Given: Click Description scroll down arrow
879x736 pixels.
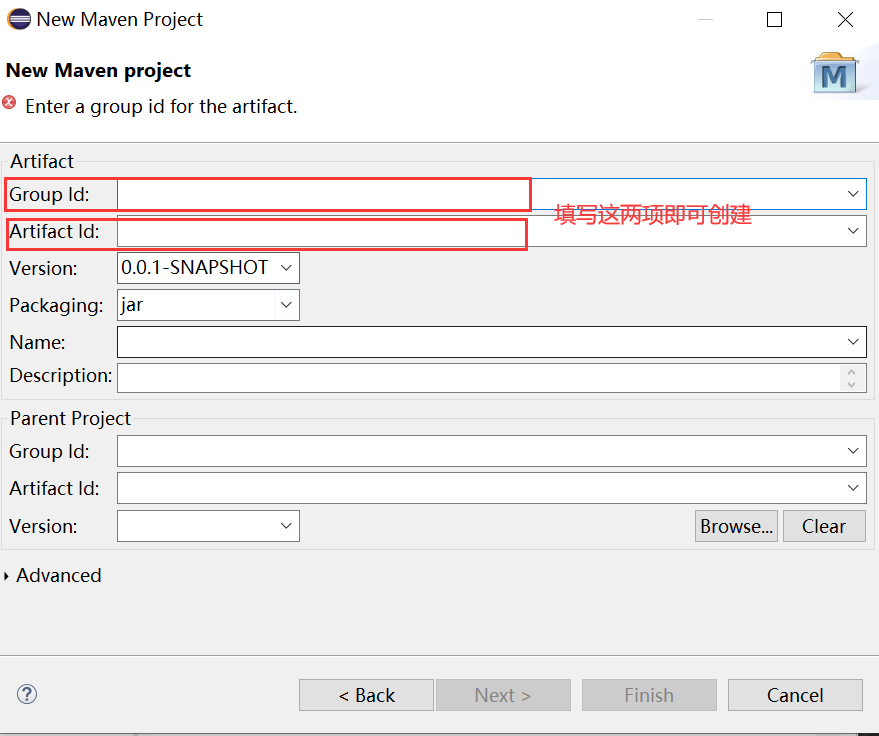Looking at the screenshot, I should click(852, 385).
